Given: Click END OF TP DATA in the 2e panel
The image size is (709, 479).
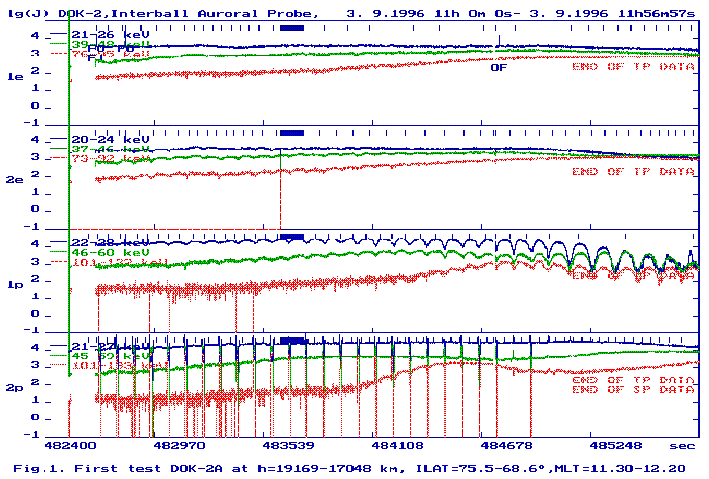Looking at the screenshot, I should tap(633, 171).
